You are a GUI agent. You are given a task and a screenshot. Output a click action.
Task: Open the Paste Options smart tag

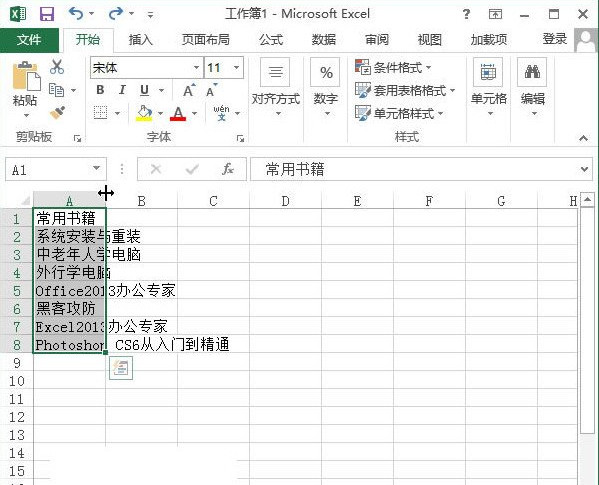click(121, 368)
